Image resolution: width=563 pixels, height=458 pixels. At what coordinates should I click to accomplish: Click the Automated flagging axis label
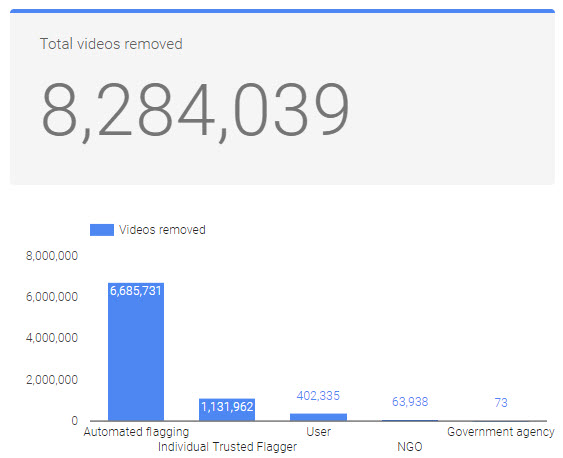(136, 432)
